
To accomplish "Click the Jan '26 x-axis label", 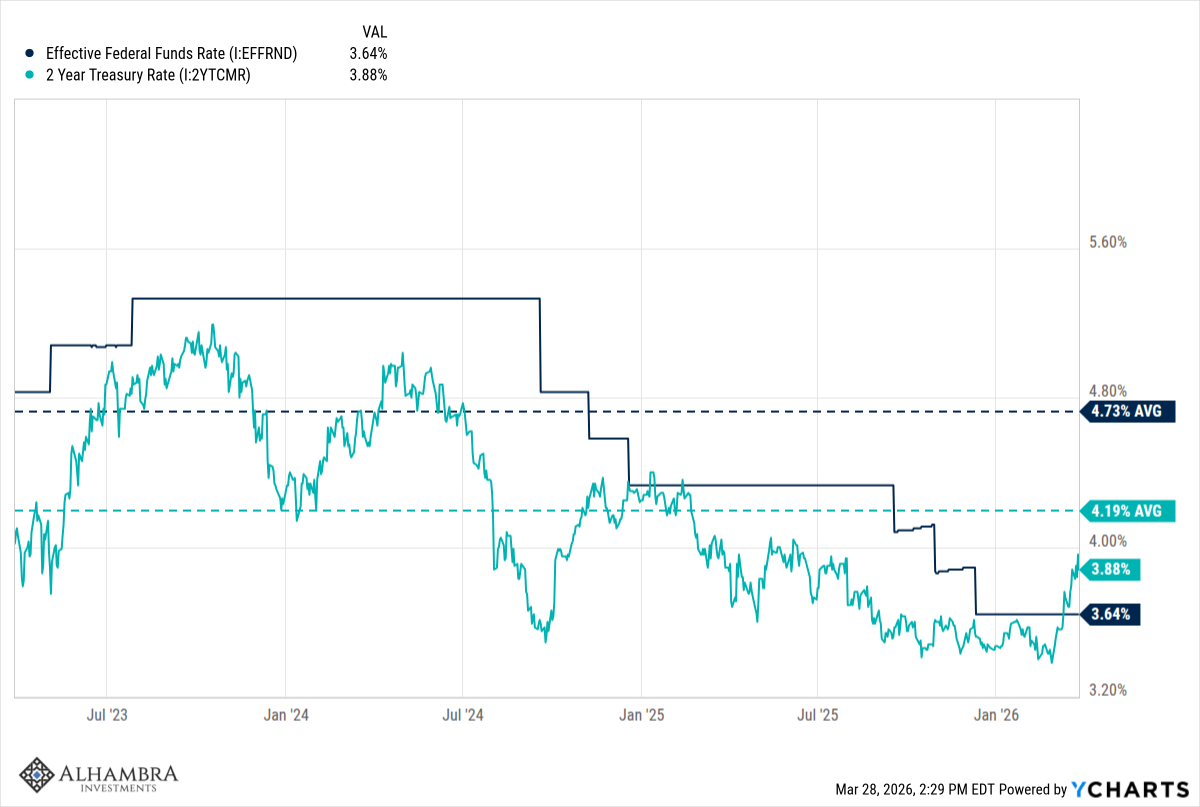I will [996, 715].
